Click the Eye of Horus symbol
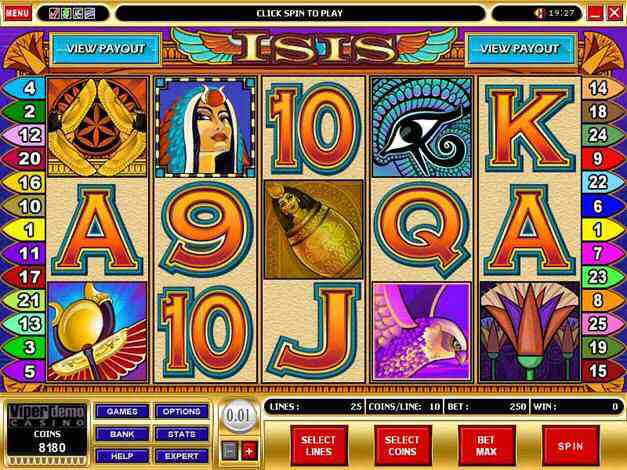The image size is (627, 470). [x=422, y=127]
